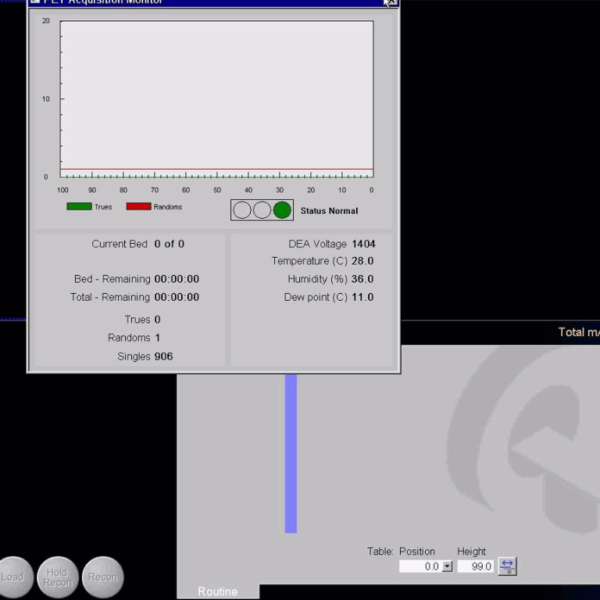Select the DEA Voltage value 1404
The height and width of the screenshot is (600, 600).
point(363,243)
